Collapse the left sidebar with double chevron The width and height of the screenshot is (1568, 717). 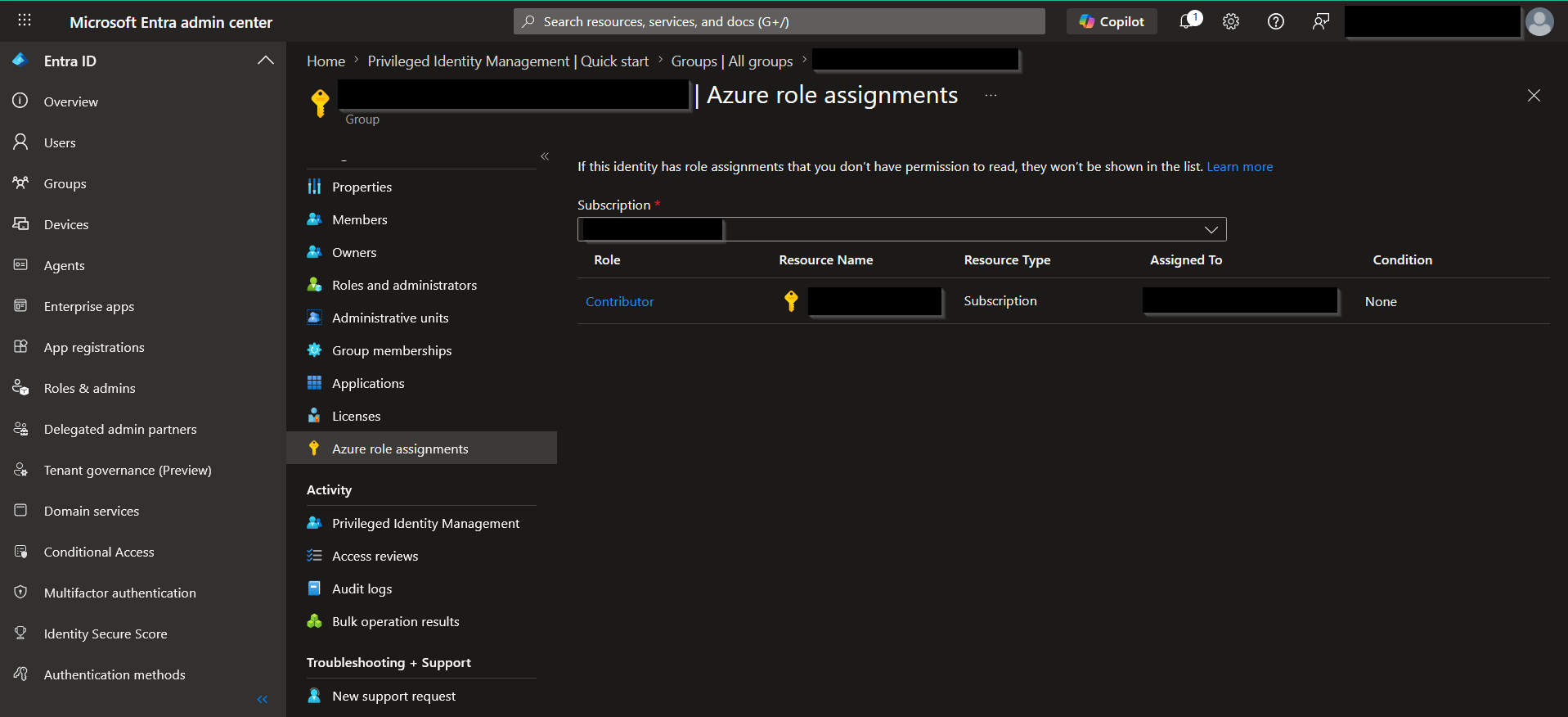coord(263,699)
